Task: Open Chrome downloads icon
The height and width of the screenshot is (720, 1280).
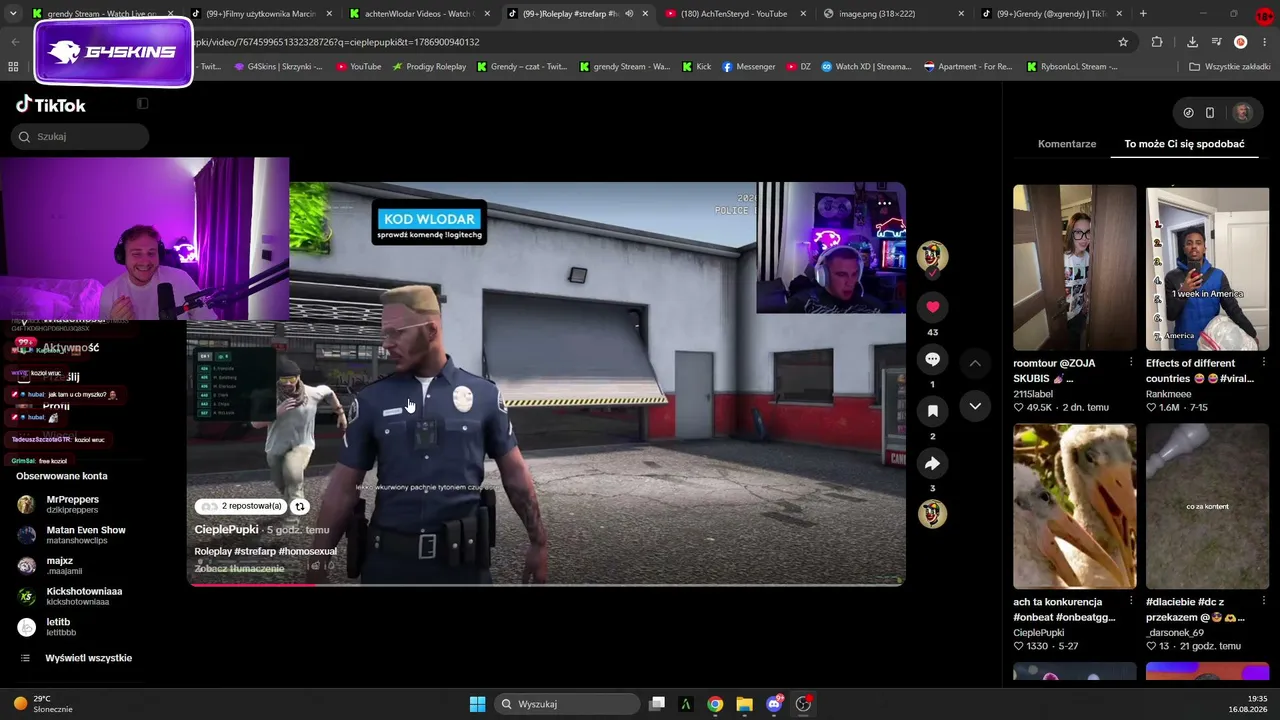Action: tap(1192, 42)
